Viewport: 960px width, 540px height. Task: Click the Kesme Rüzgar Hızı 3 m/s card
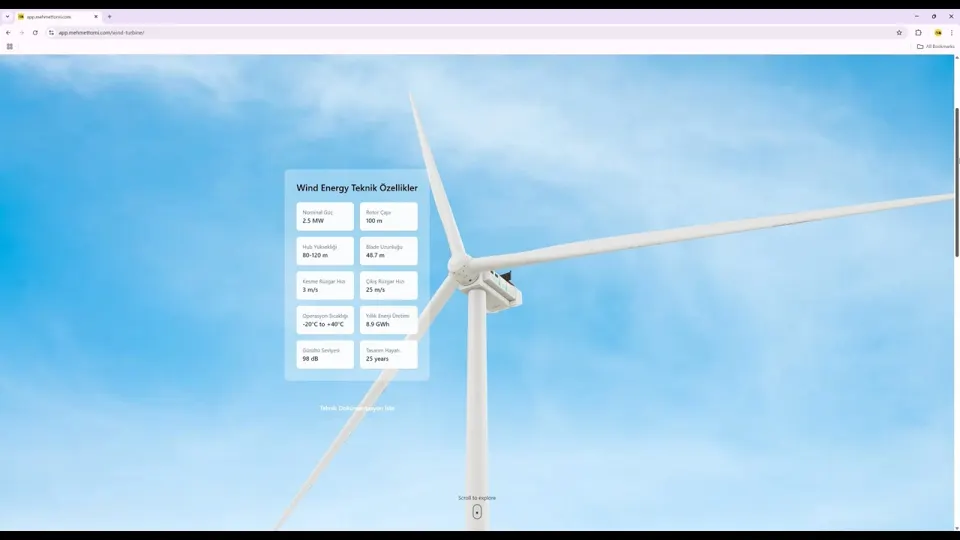tap(325, 285)
